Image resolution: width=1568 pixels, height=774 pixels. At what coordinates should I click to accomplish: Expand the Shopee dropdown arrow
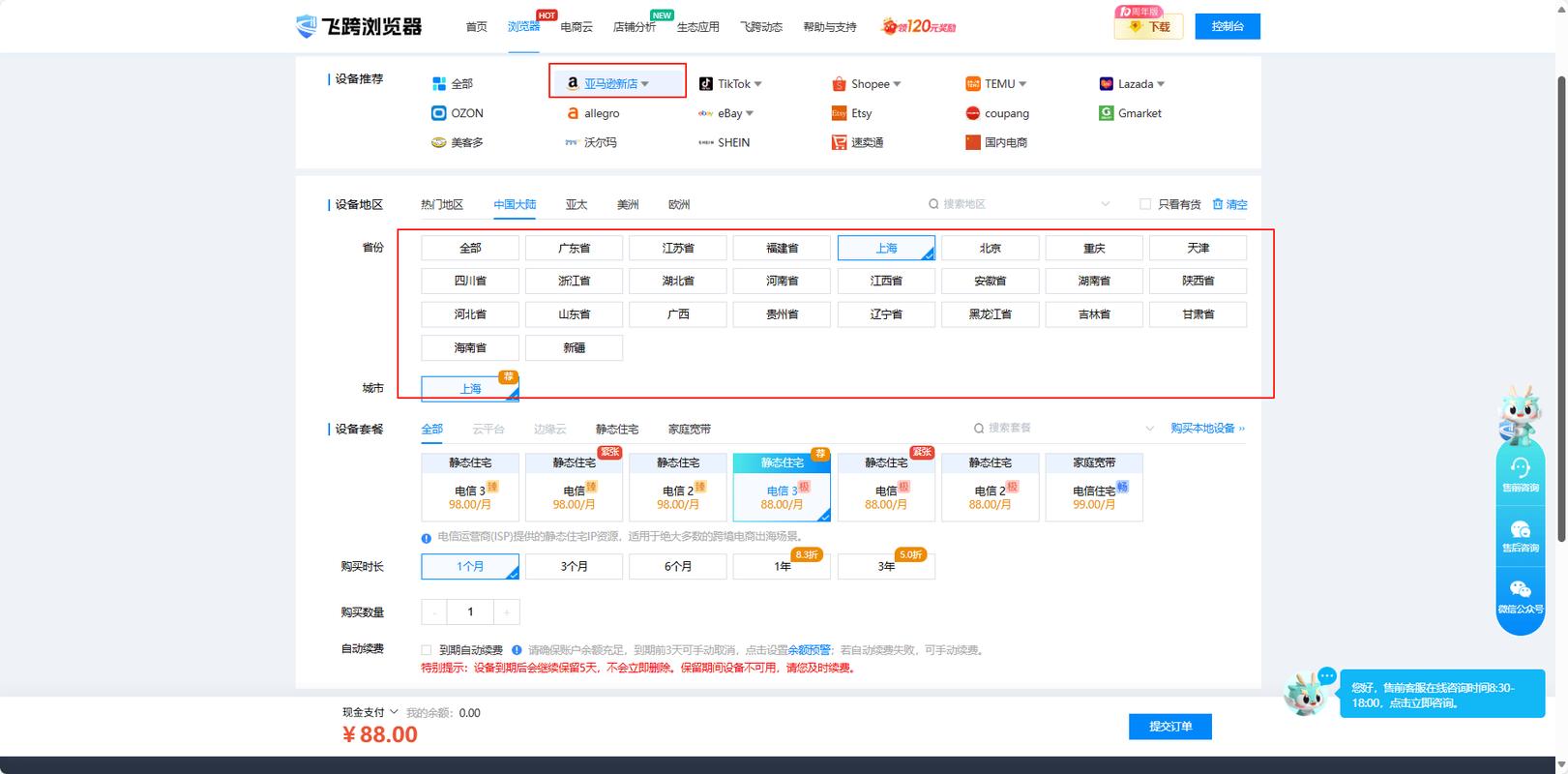(897, 84)
